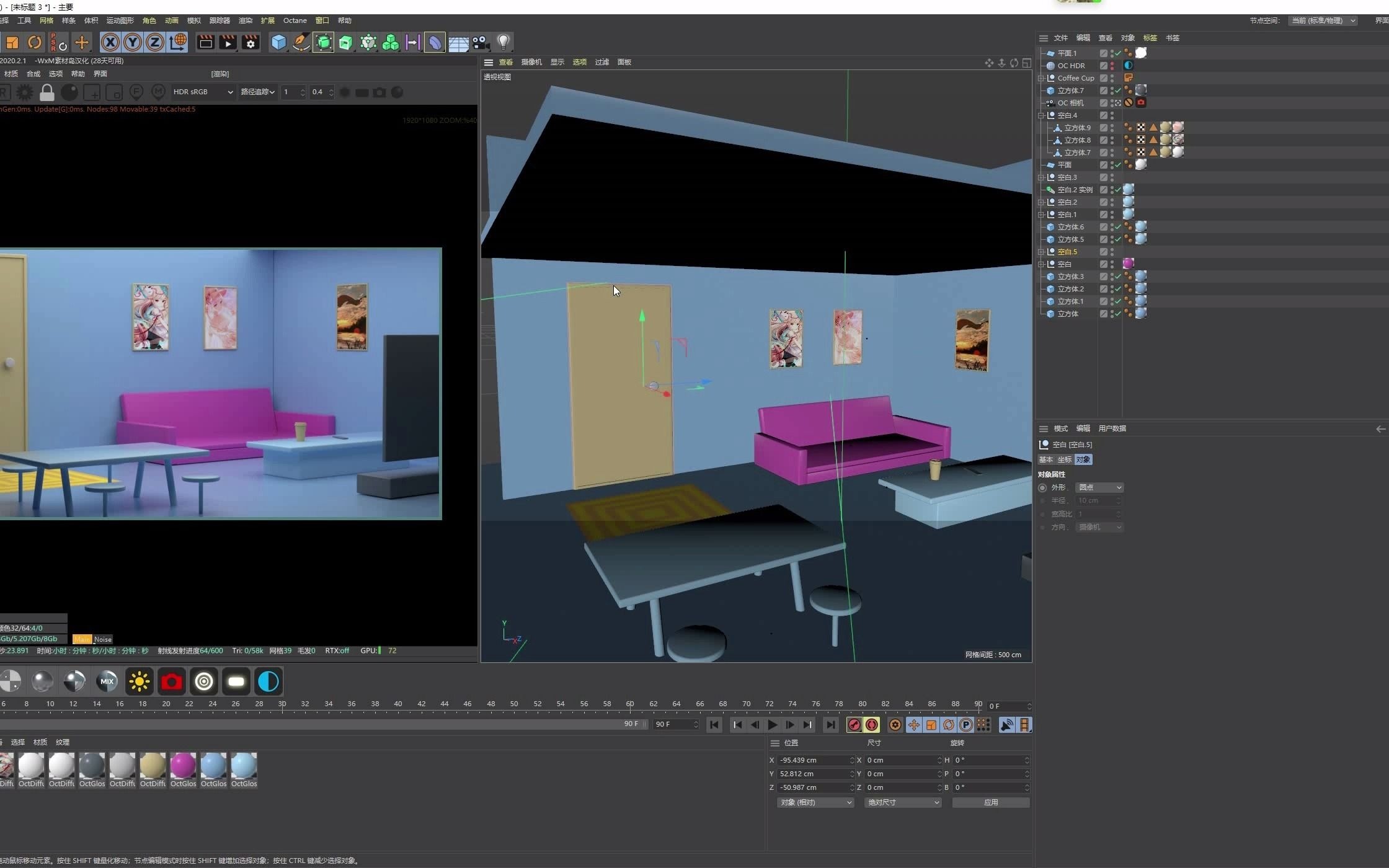Click the 应用 apply button
Viewport: 1389px width, 868px height.
tap(990, 802)
